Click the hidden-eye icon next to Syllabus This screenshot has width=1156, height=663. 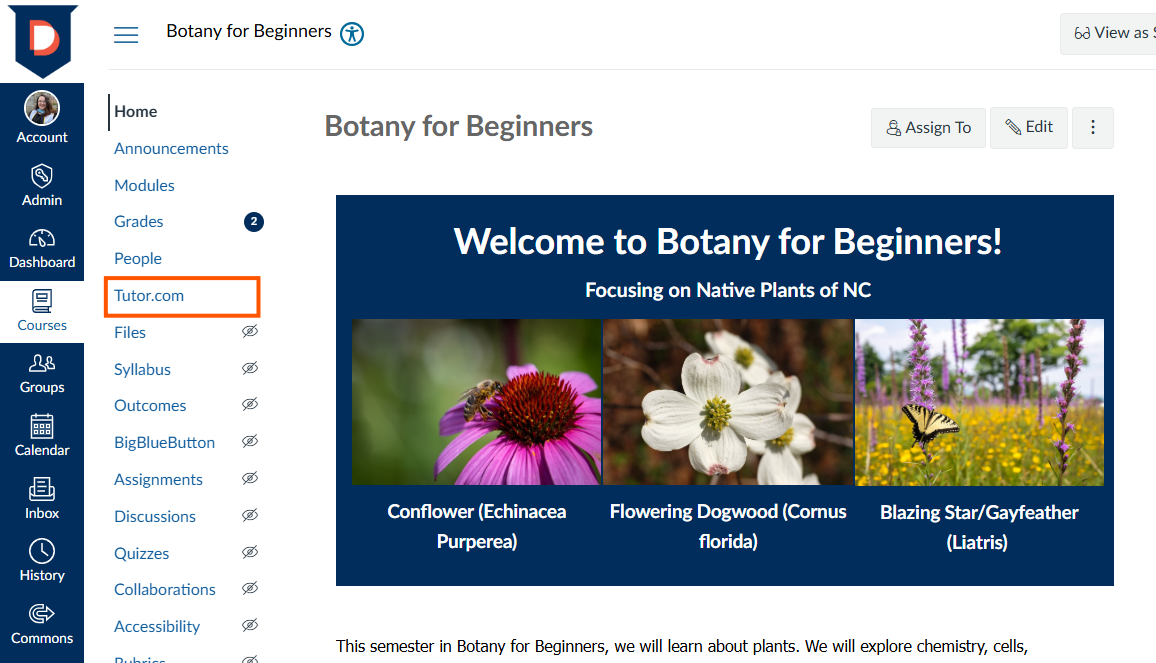[x=250, y=368]
